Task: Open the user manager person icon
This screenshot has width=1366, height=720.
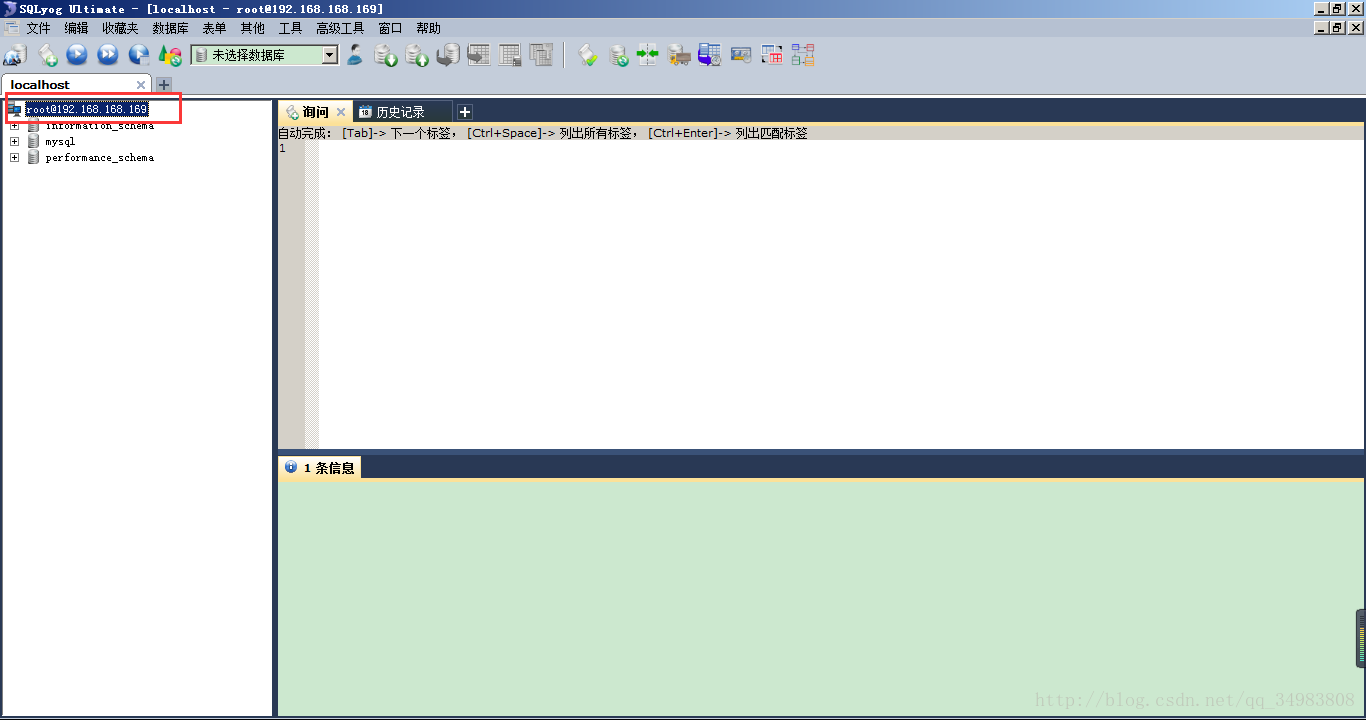Action: point(355,55)
